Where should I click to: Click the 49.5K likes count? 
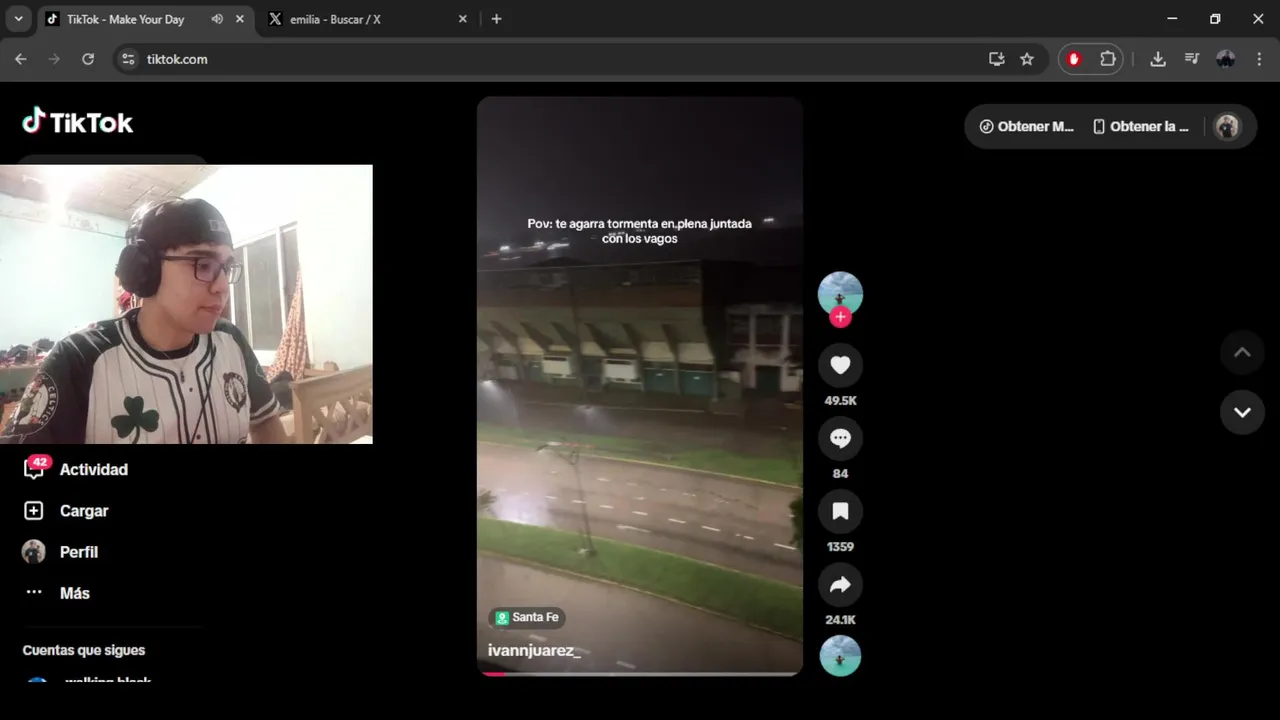tap(840, 401)
